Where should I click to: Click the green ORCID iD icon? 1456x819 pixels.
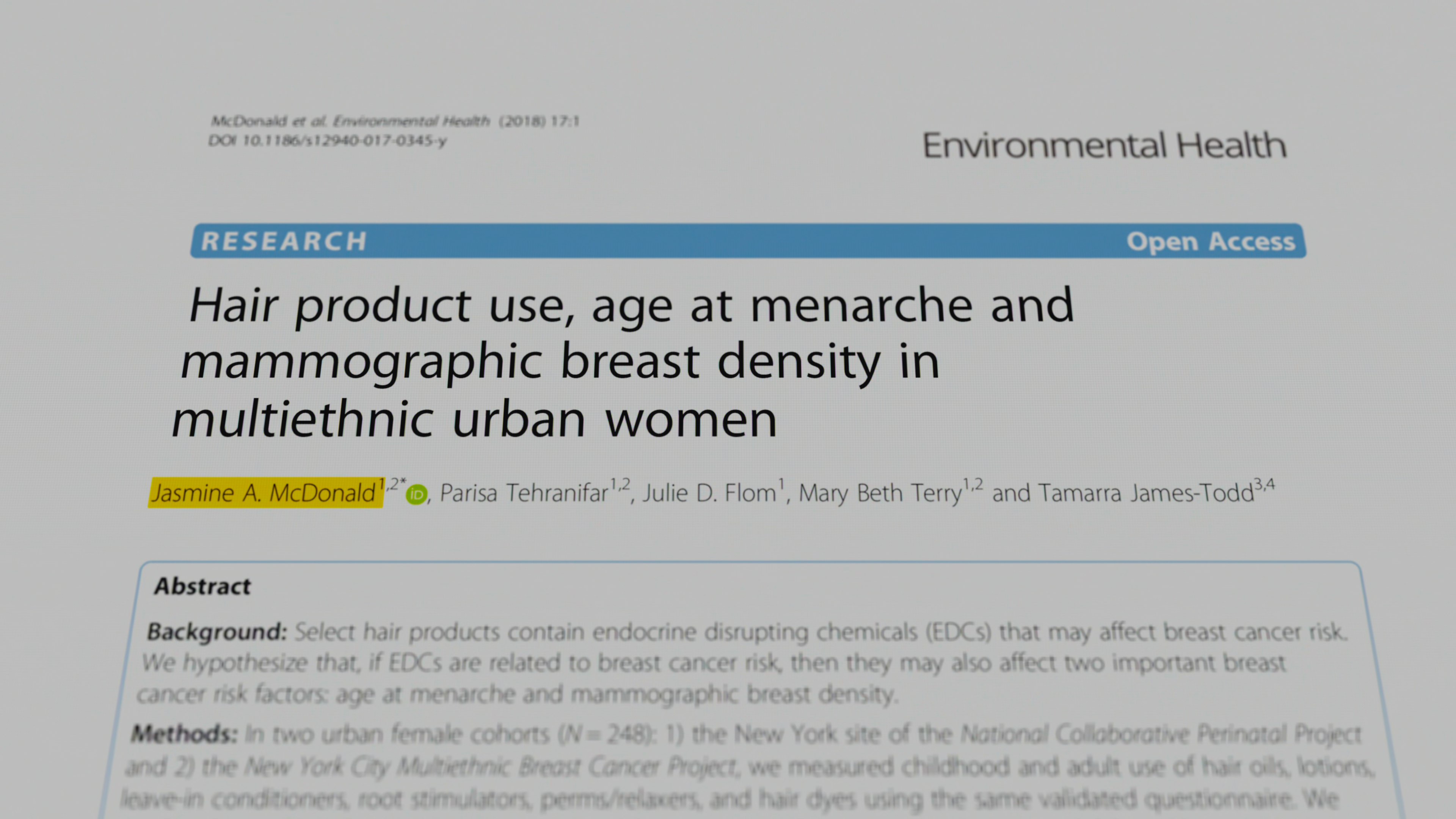click(x=417, y=494)
